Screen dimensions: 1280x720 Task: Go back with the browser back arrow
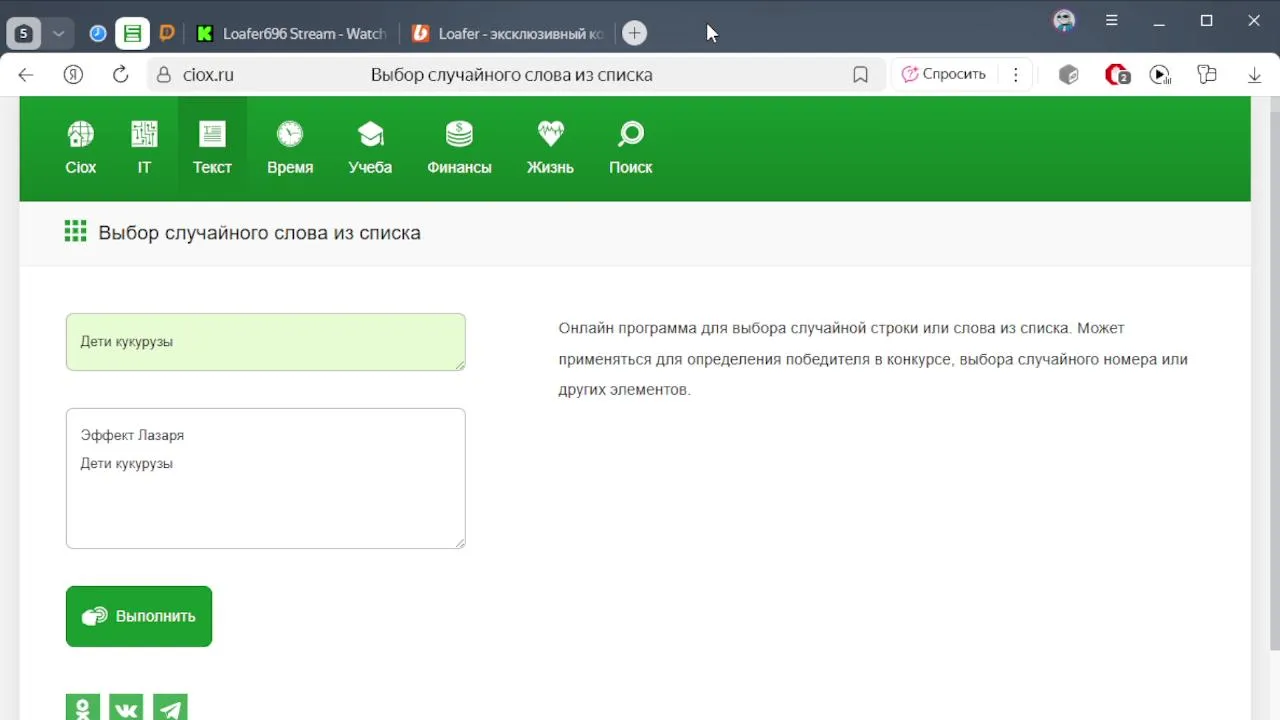tap(26, 75)
